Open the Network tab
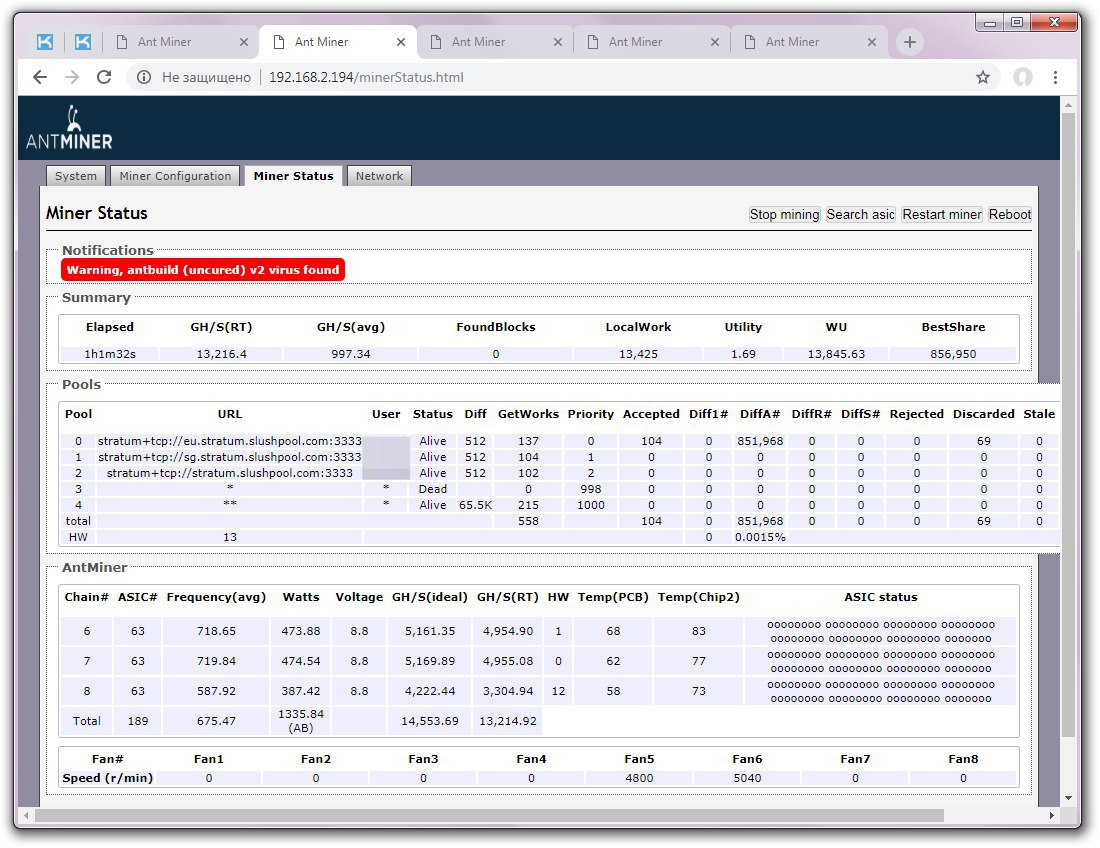Viewport: 1100px width, 848px height. point(379,176)
